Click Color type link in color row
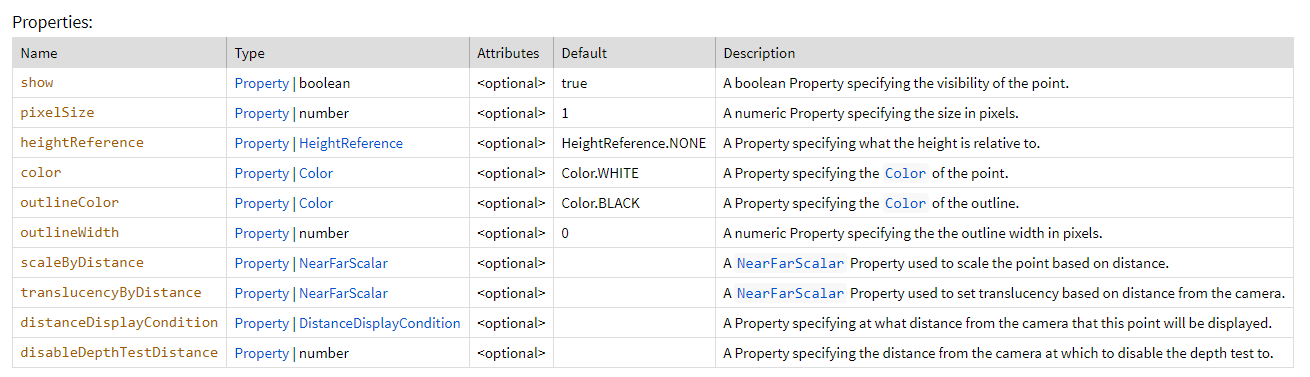 pos(316,173)
